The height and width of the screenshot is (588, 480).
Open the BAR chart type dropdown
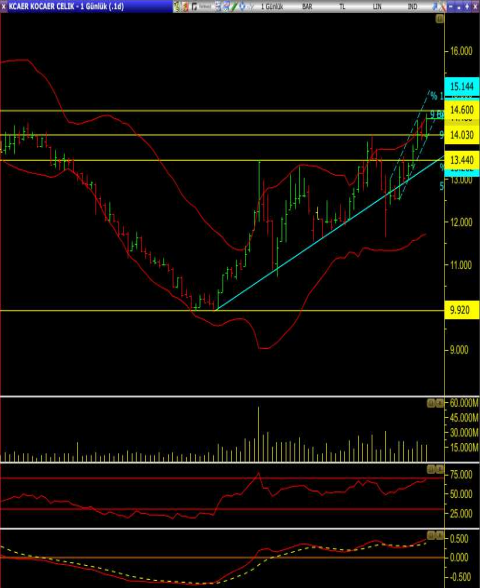[307, 6]
